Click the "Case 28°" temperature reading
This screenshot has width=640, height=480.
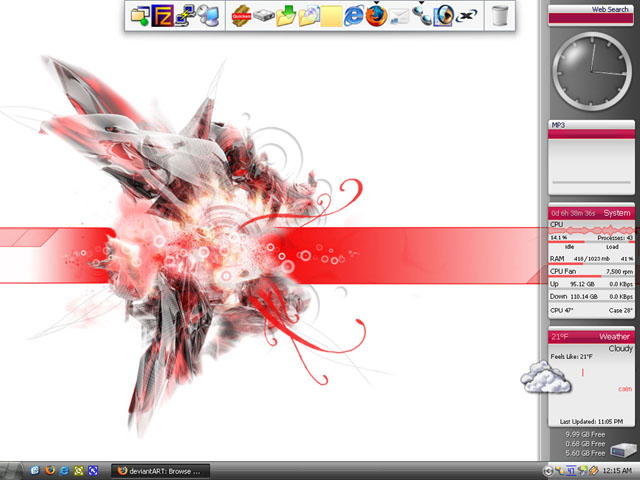(x=620, y=311)
